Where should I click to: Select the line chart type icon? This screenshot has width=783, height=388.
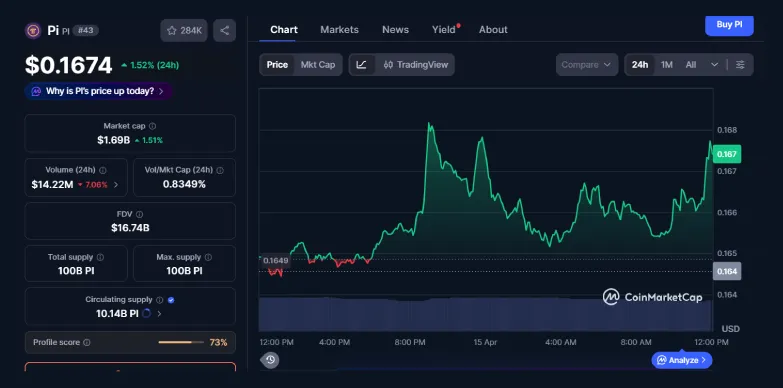click(362, 65)
